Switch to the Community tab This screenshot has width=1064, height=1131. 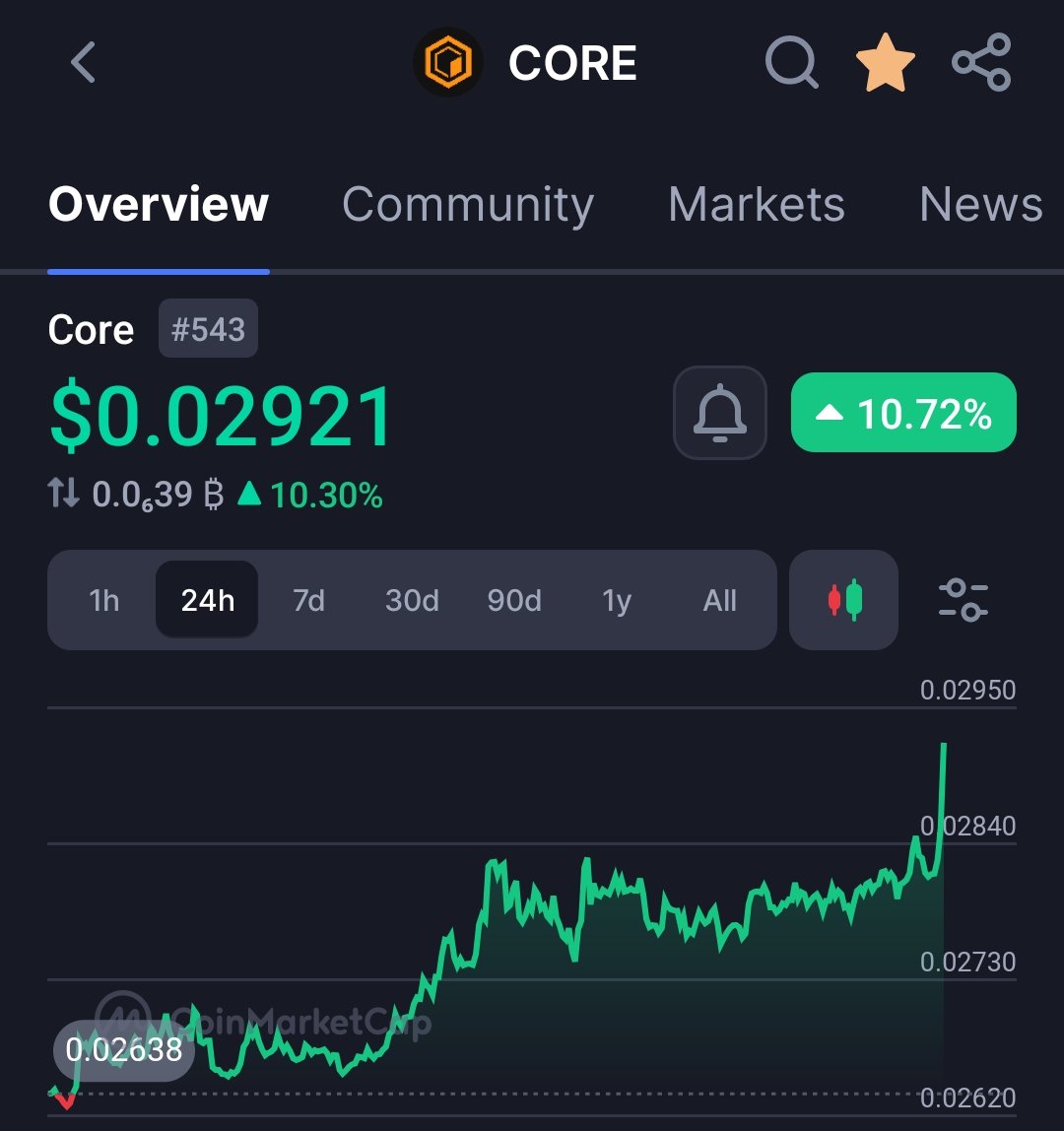[x=468, y=205]
